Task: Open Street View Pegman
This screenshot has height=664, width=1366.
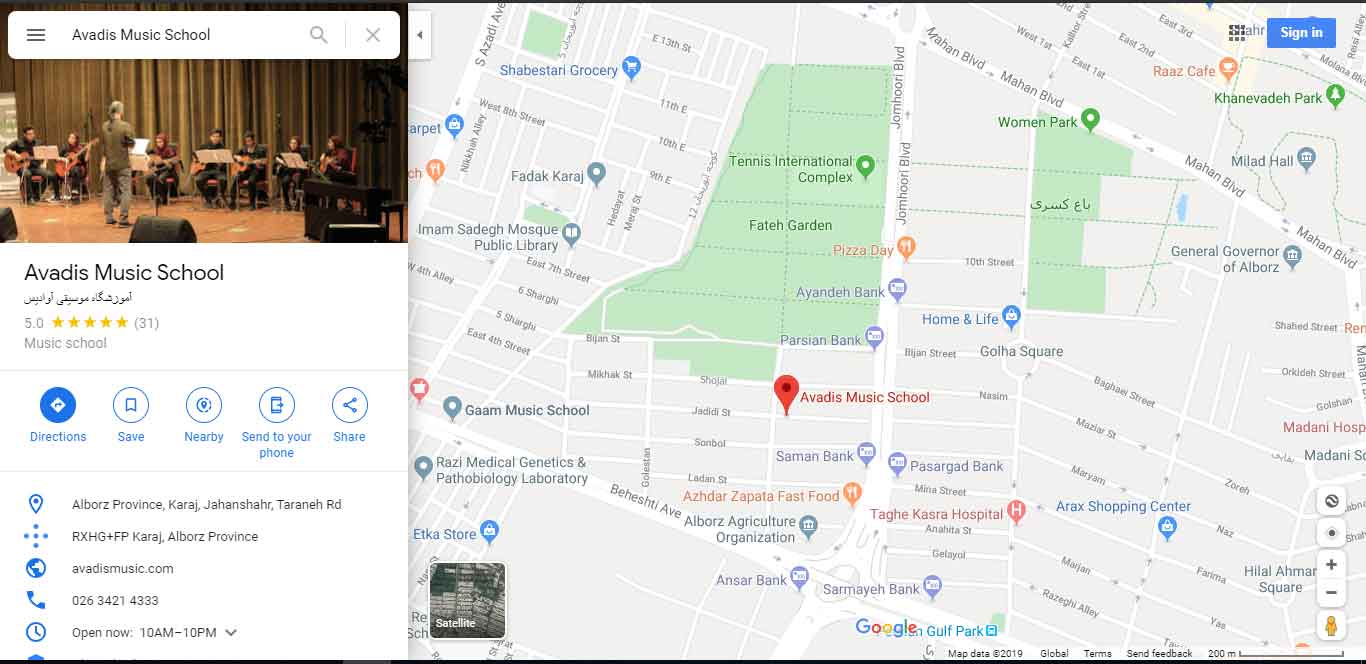Action: pyautogui.click(x=1331, y=626)
